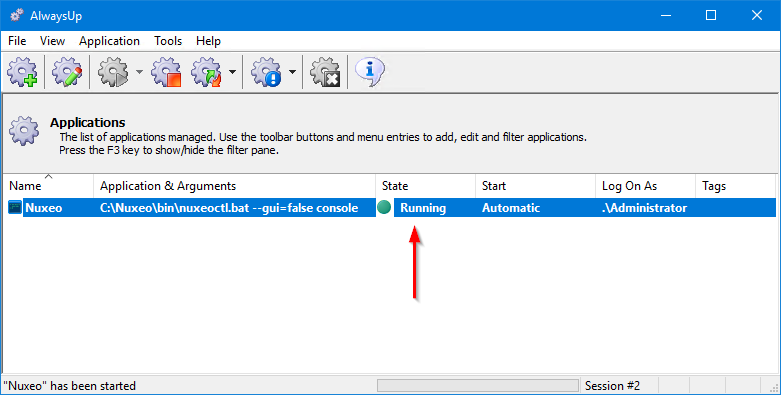Open the Restart Application dropdown arrow
Screen dimensions: 781x395
click(233, 73)
